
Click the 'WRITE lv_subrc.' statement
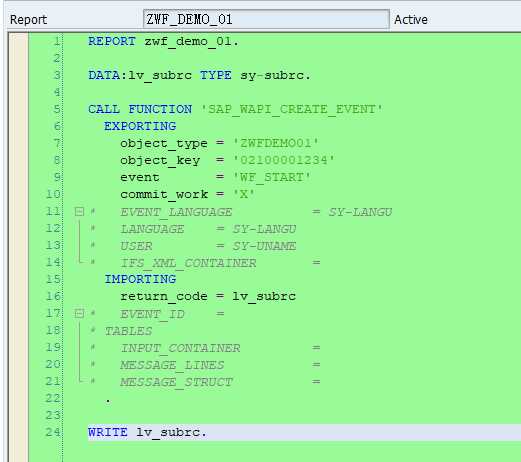(147, 432)
